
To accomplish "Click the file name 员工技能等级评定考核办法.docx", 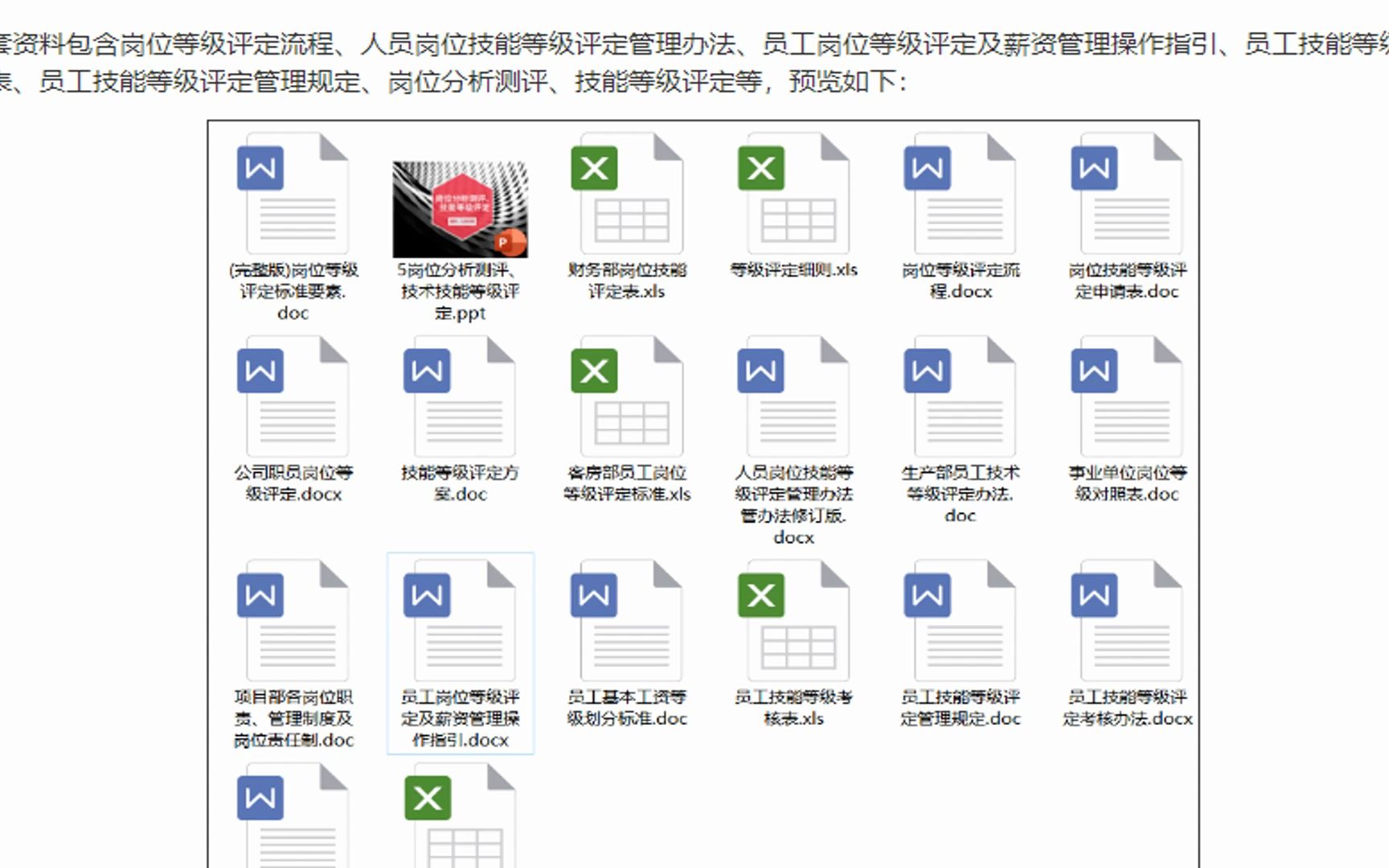I will (x=1127, y=707).
